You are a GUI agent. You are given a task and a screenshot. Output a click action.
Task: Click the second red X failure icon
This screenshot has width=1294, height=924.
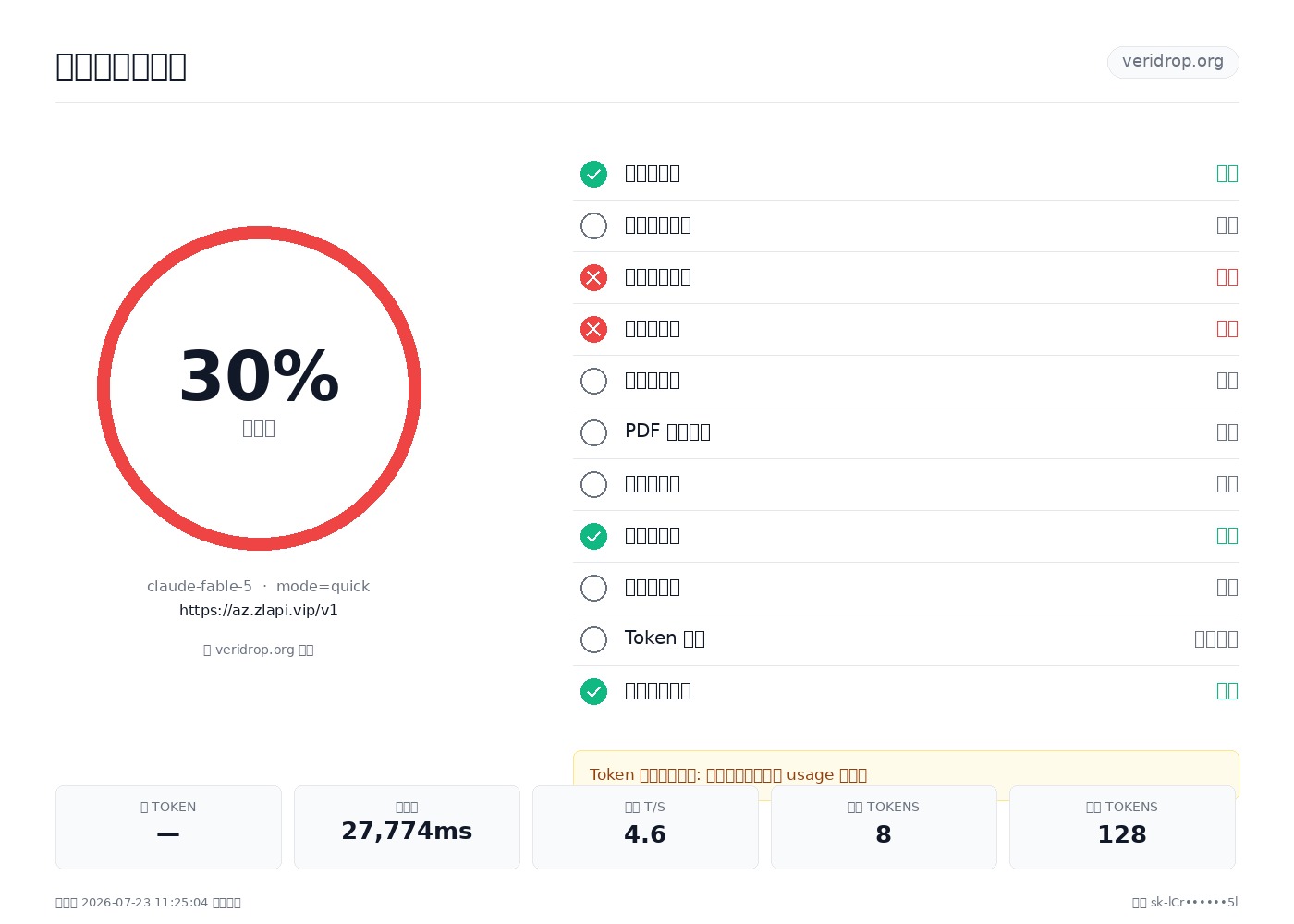tap(593, 329)
